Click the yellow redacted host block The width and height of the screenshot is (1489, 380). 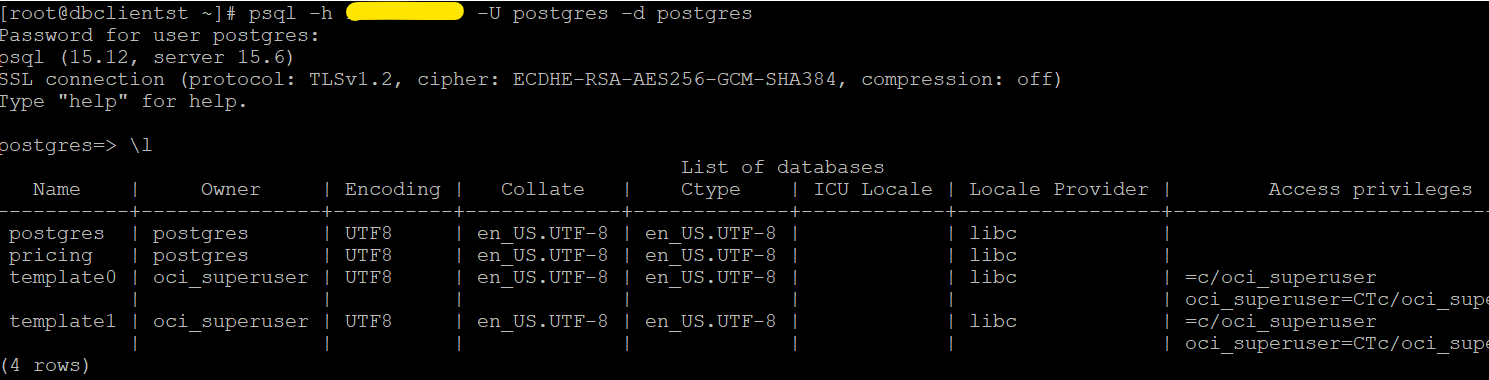405,13
